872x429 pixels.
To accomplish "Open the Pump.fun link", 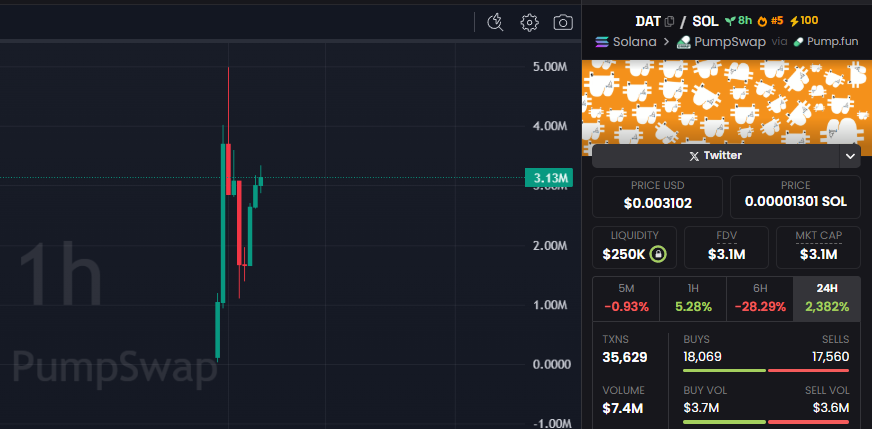I will click(827, 42).
